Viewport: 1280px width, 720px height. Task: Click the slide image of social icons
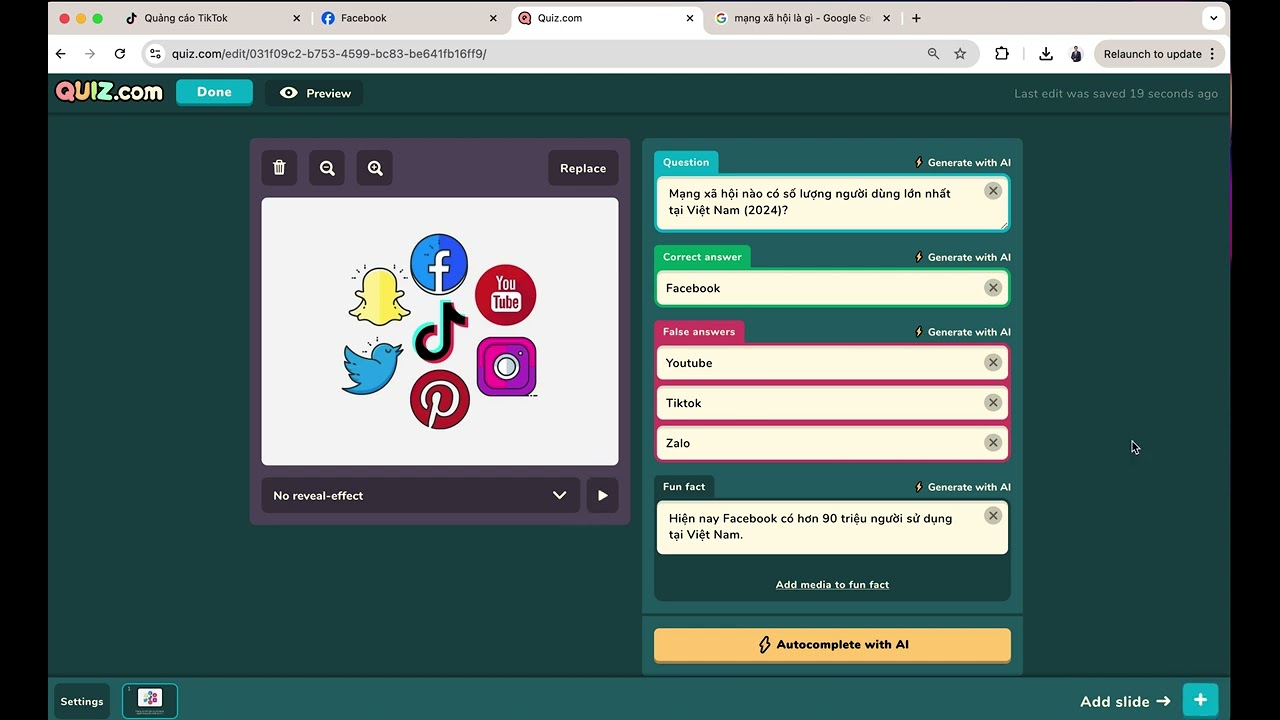pos(440,331)
